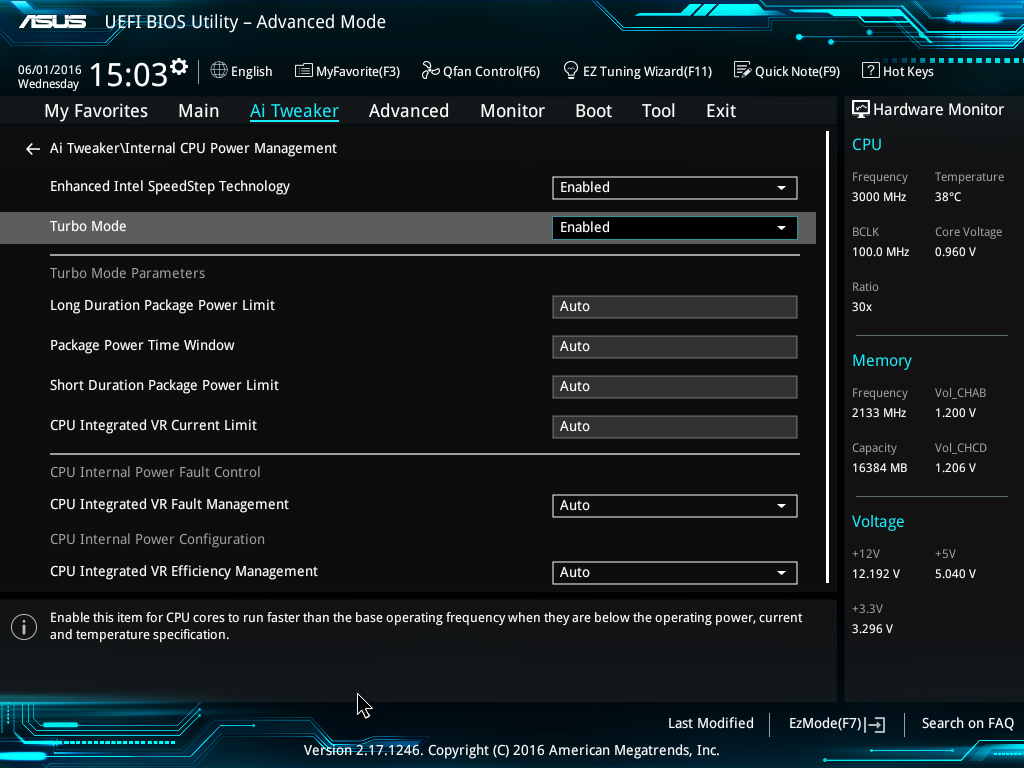Viewport: 1024px width, 768px height.
Task: Click memory frequency 2133 MHz
Action: (878, 413)
